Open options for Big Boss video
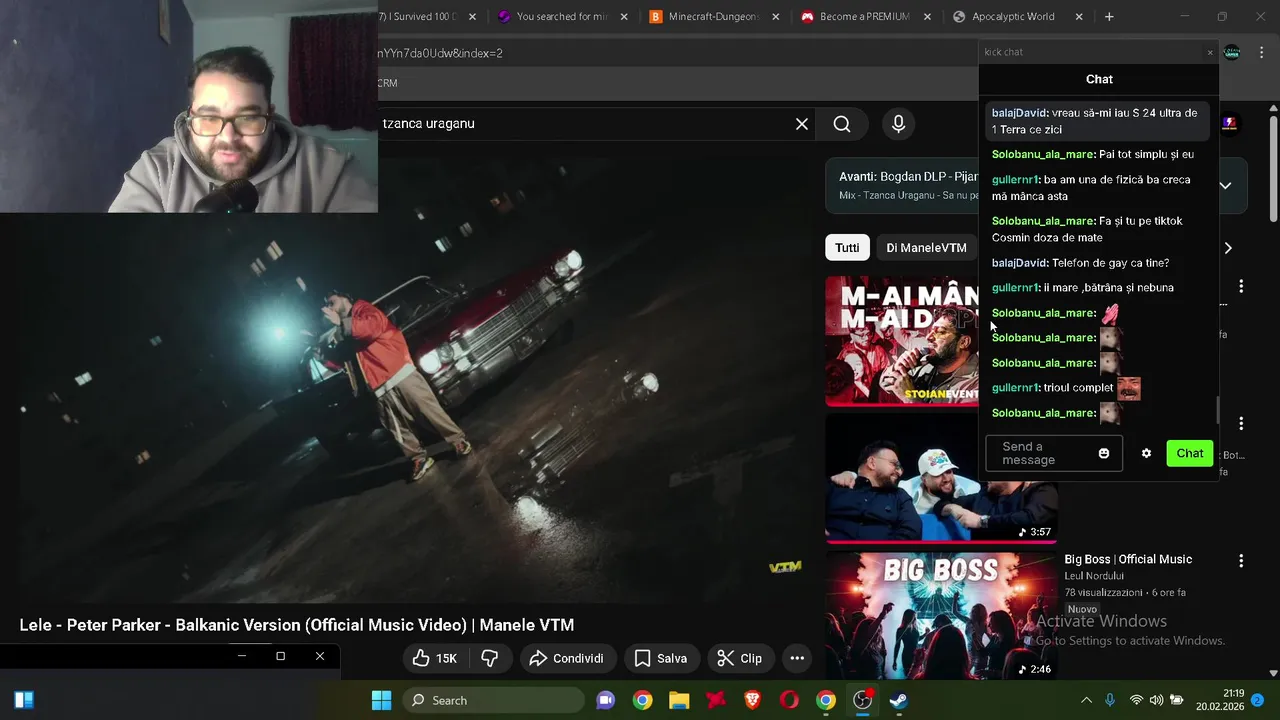 pos(1241,561)
